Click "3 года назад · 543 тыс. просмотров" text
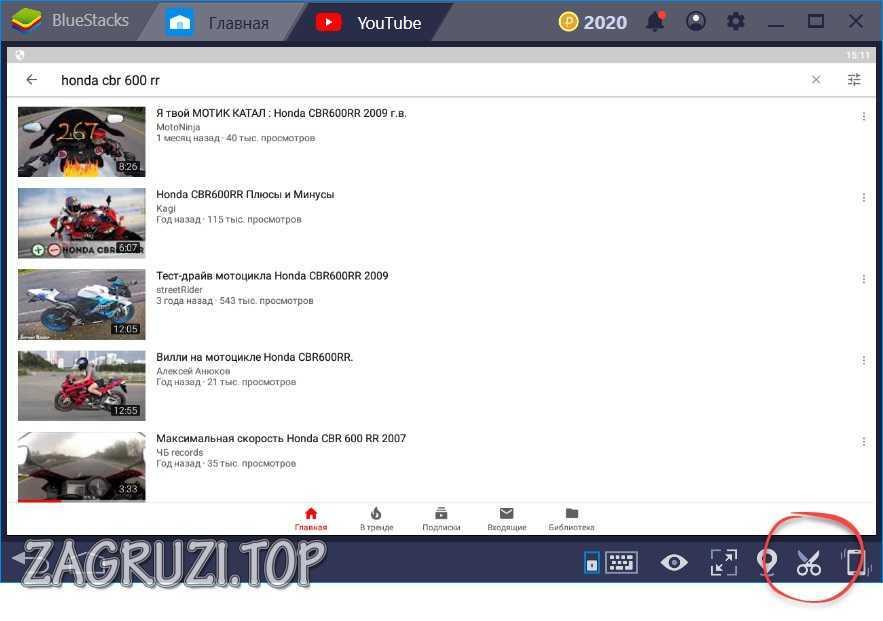The width and height of the screenshot is (883, 621). (234, 301)
